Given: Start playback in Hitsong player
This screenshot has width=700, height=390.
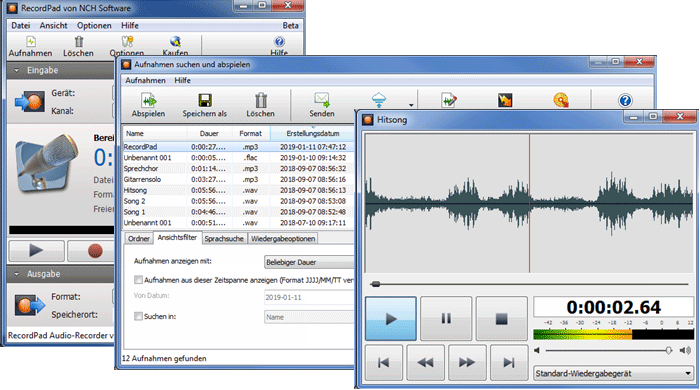Looking at the screenshot, I should [391, 319].
